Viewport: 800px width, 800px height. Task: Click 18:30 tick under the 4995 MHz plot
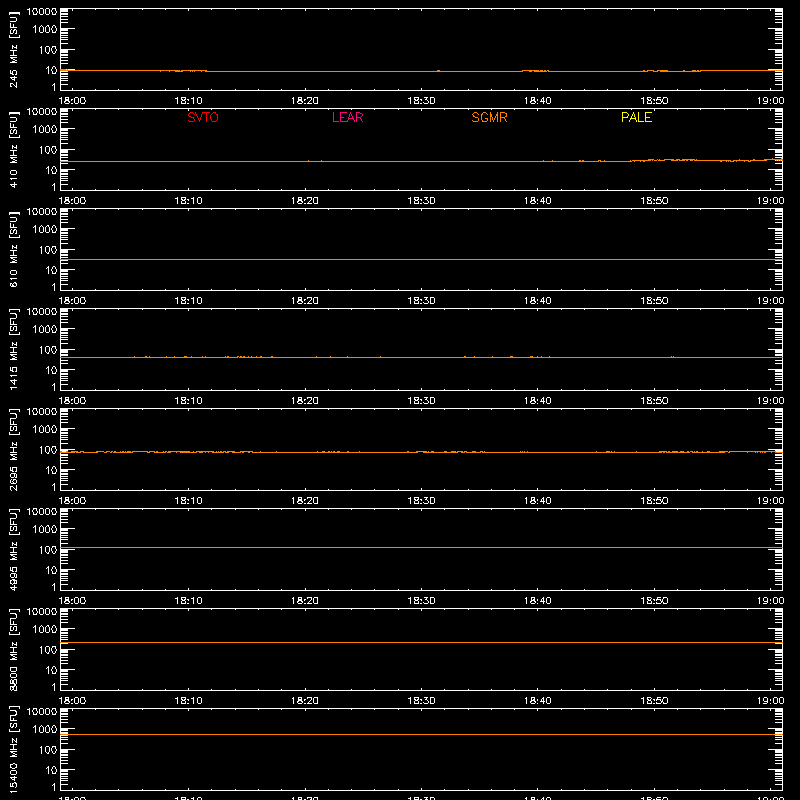coord(421,601)
